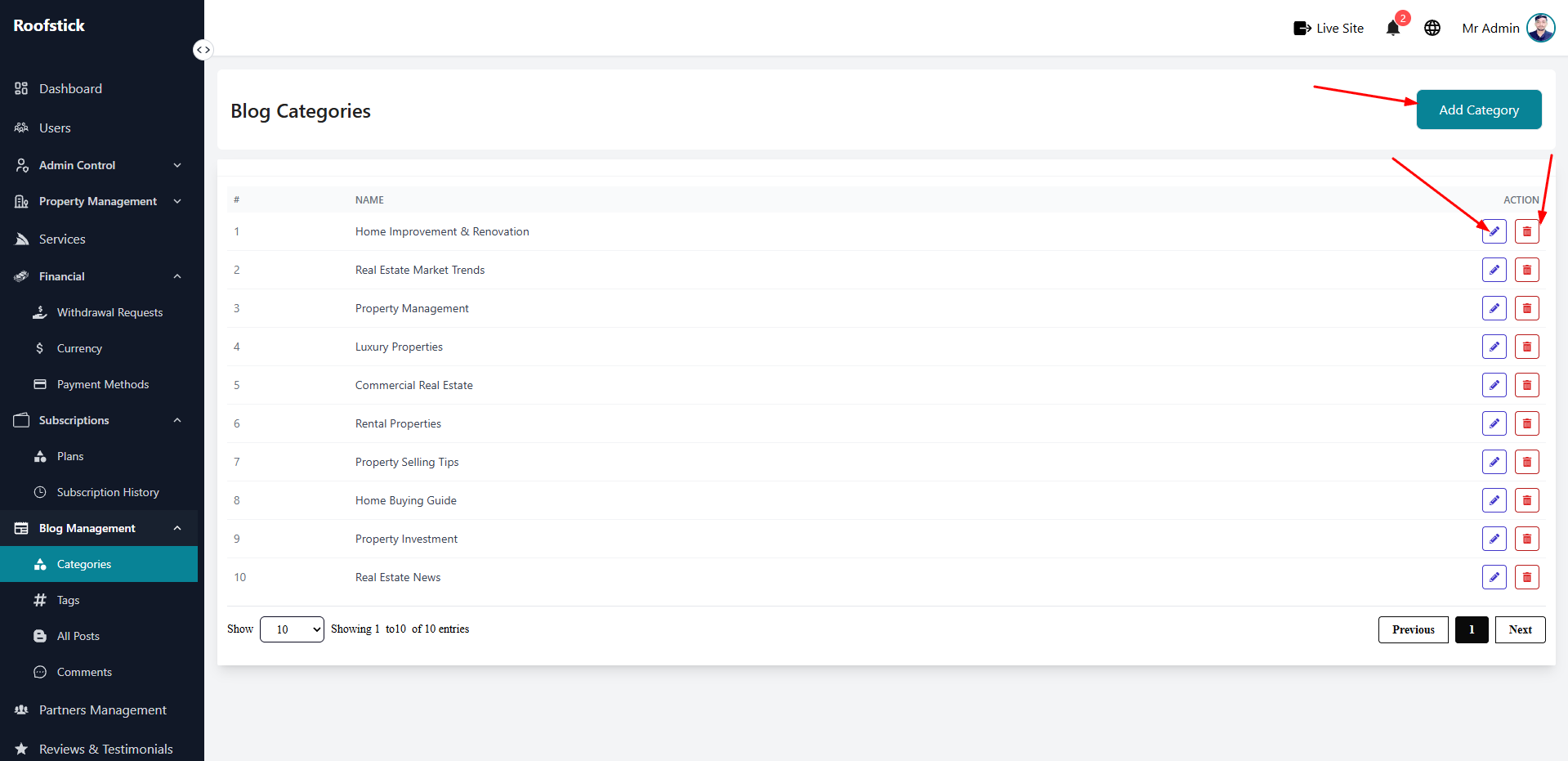Open the Live Site link
Screen dimensions: 1568x761
pyautogui.click(x=1329, y=28)
